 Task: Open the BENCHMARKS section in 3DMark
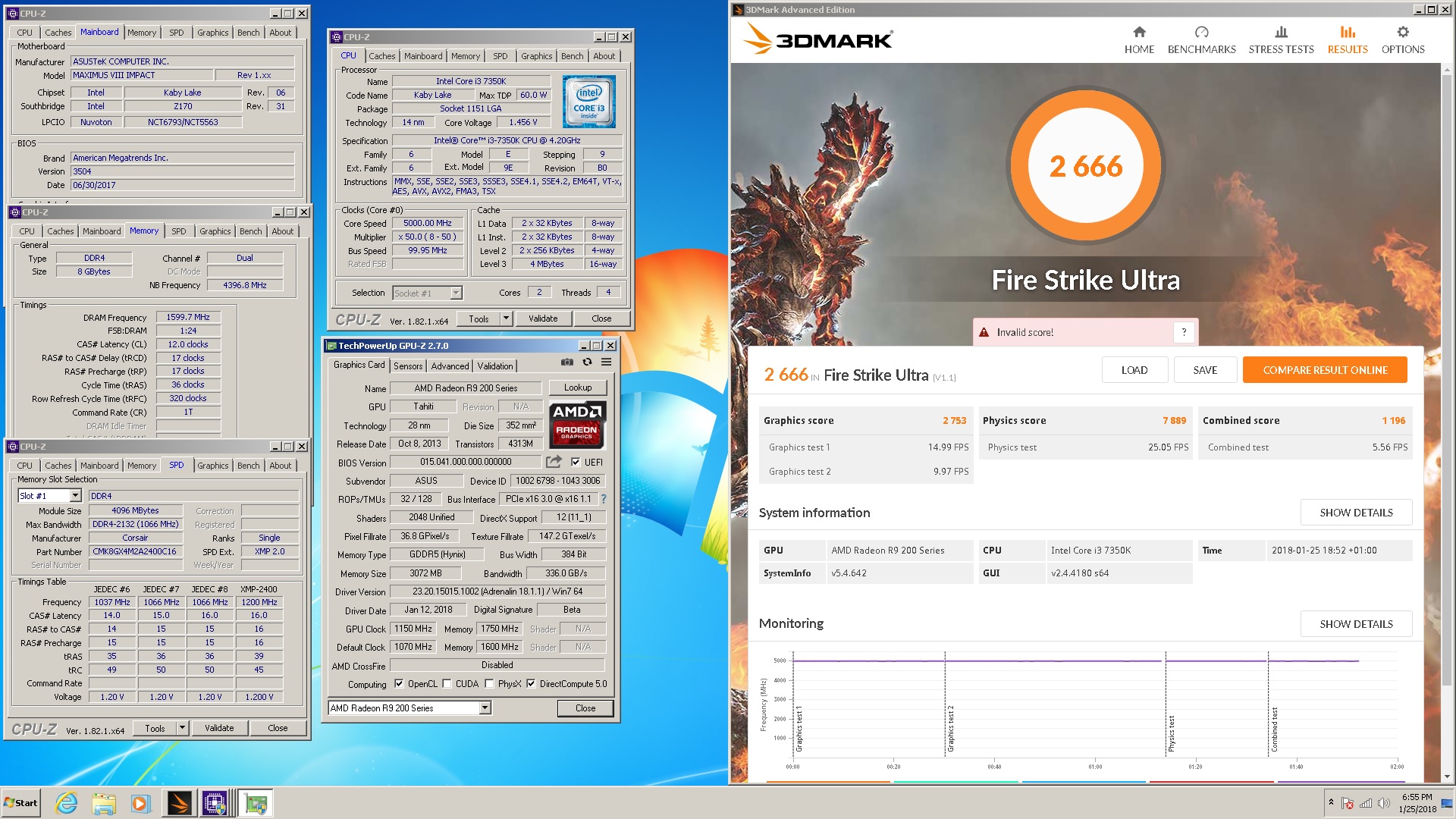1201,40
